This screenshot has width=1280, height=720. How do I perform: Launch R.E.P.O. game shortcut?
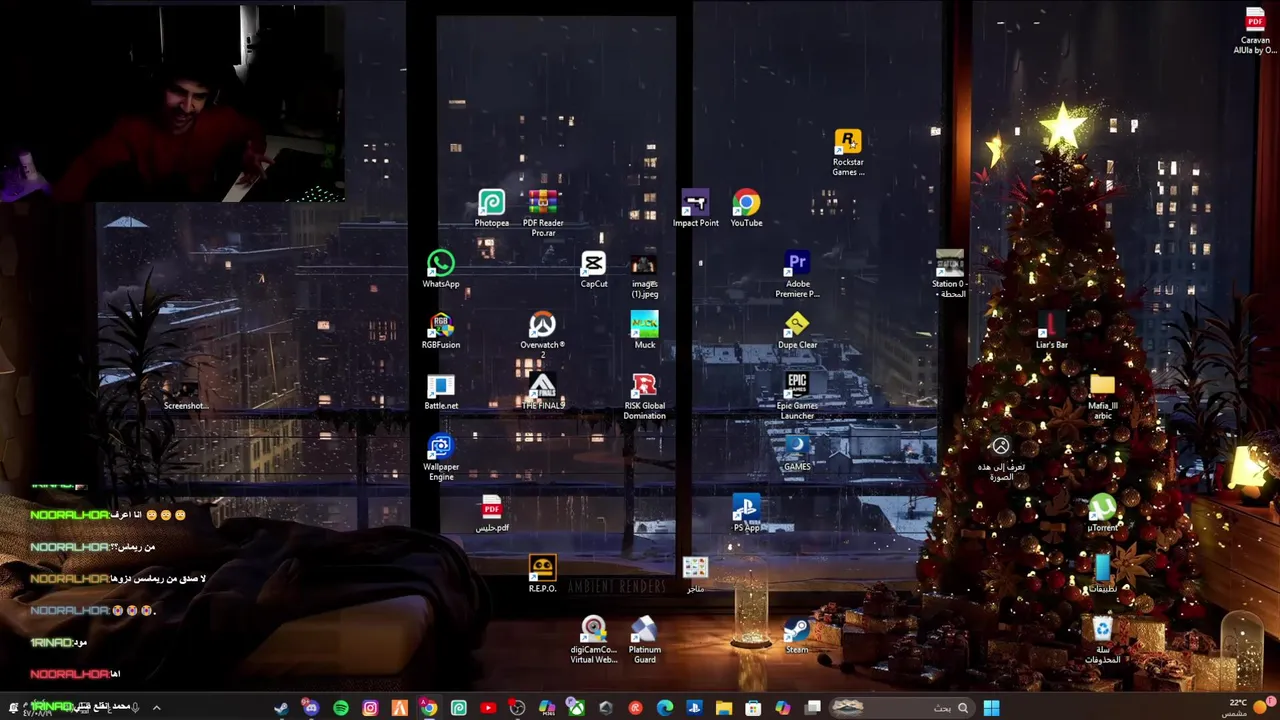click(x=542, y=575)
